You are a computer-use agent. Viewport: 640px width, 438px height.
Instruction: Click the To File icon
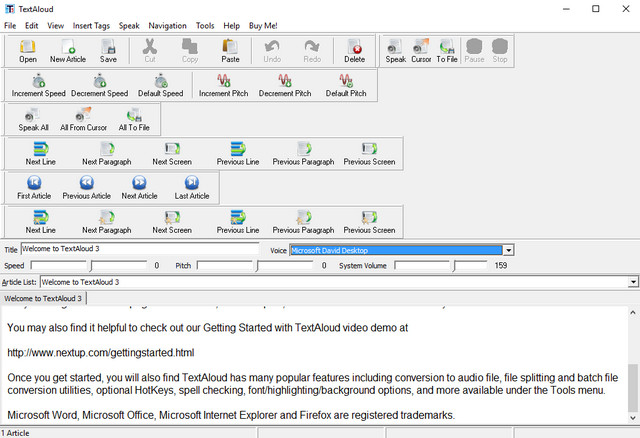click(x=447, y=51)
